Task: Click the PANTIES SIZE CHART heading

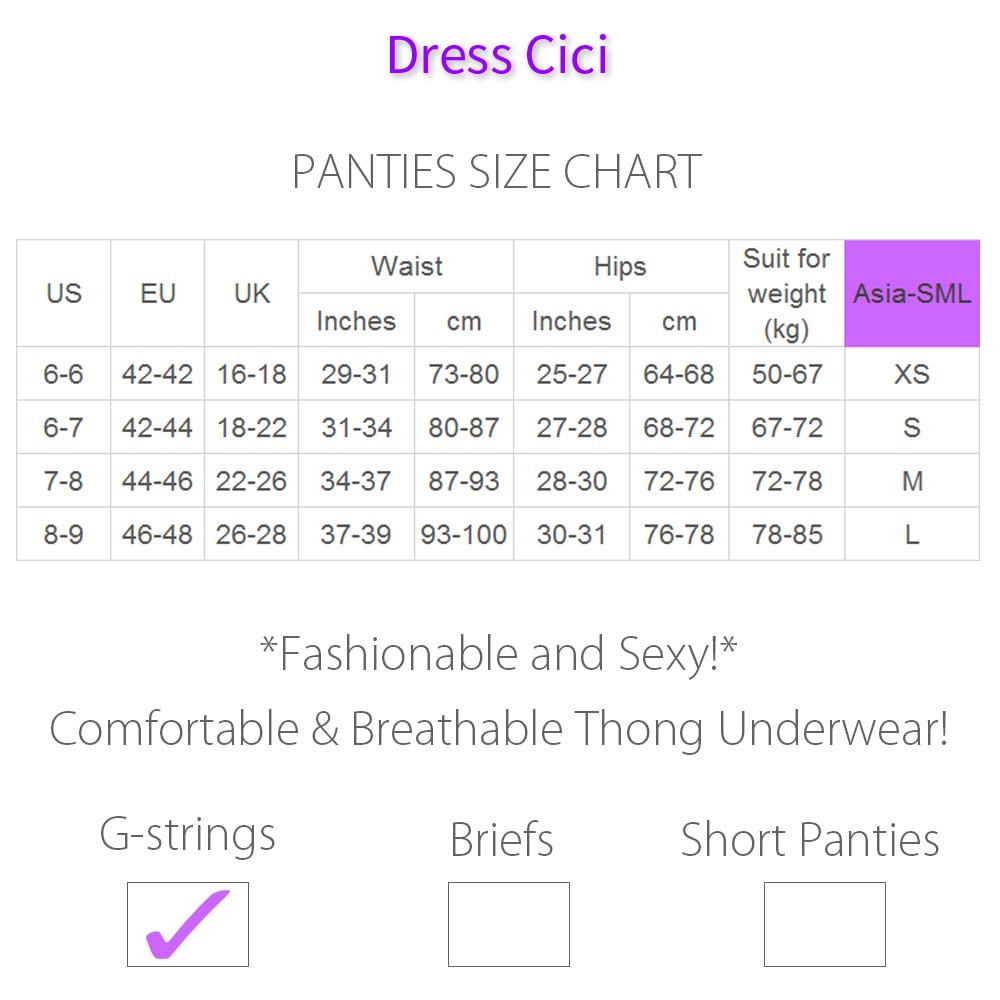Action: click(497, 172)
